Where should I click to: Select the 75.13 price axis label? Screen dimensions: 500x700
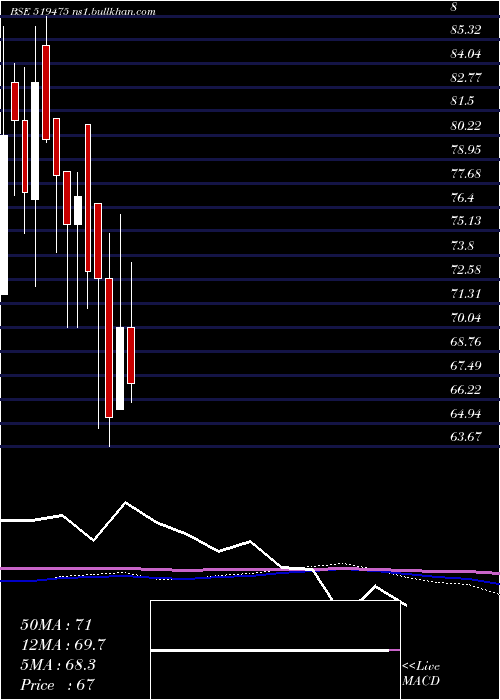pyautogui.click(x=466, y=221)
